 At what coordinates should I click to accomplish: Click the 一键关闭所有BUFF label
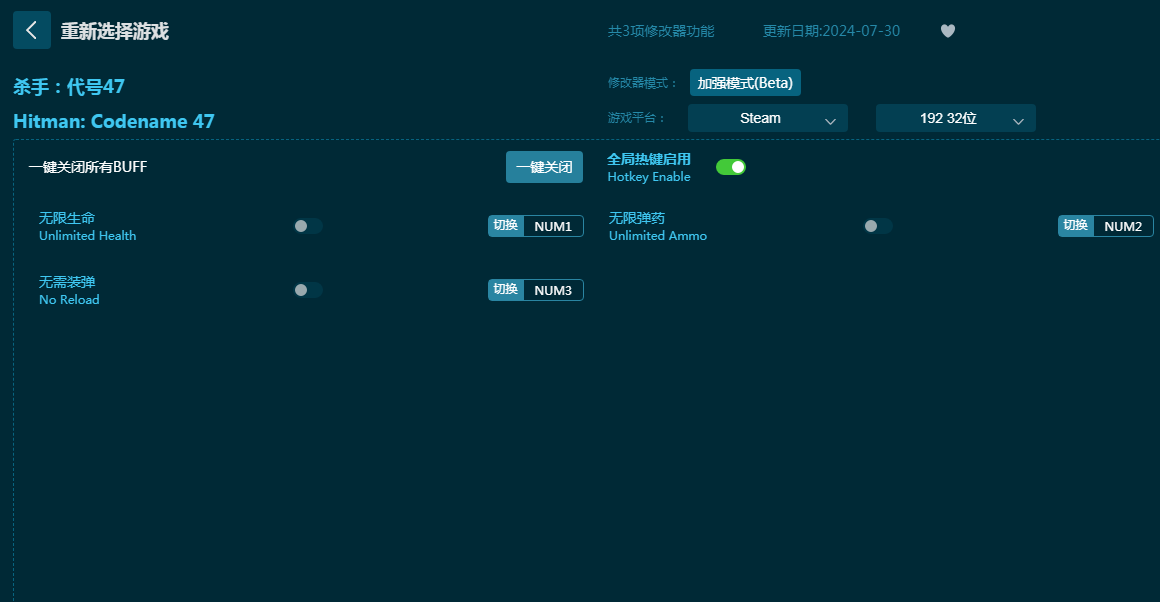pyautogui.click(x=88, y=167)
